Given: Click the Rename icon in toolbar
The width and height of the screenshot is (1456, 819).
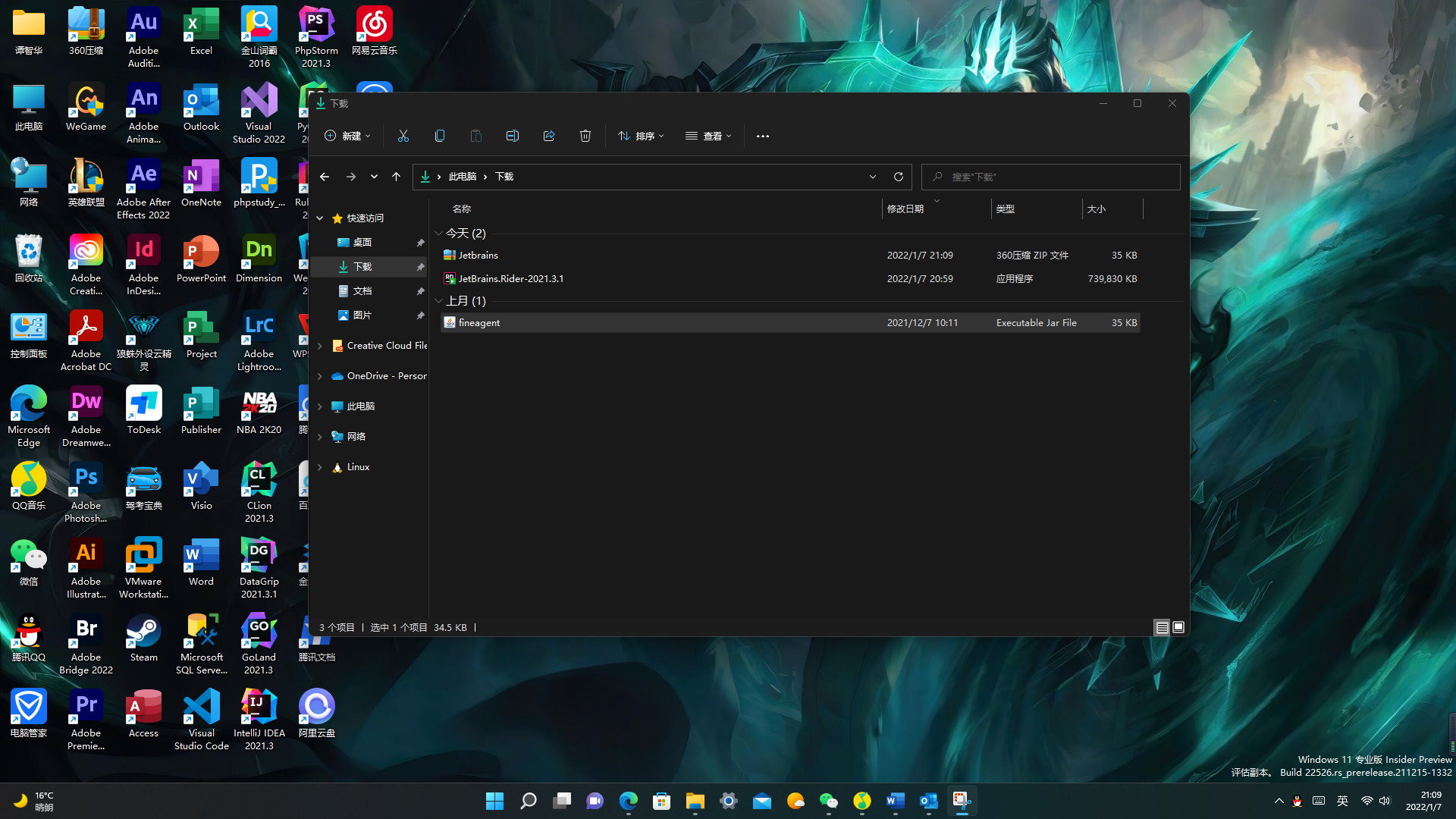Looking at the screenshot, I should coord(512,136).
